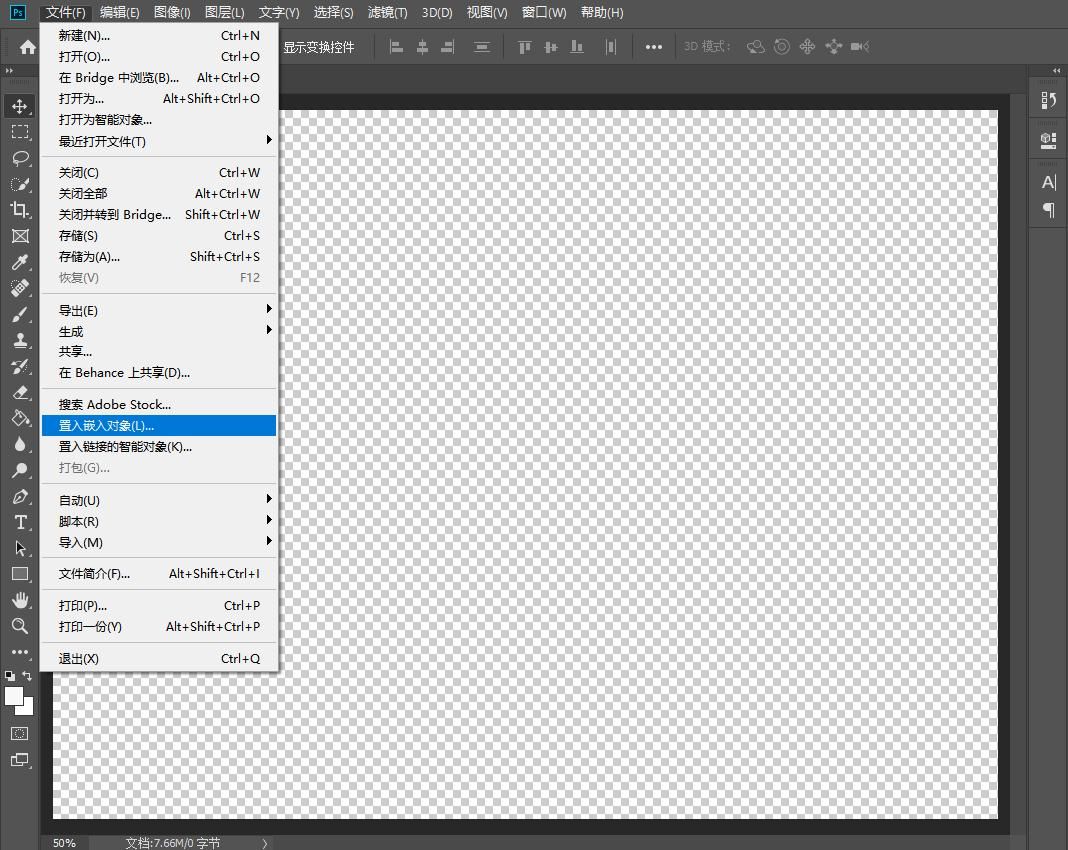Open more align options three dots

coord(654,47)
